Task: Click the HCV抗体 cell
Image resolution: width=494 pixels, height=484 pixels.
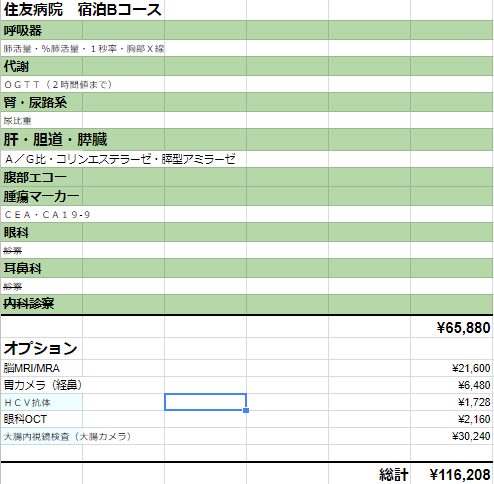Action: point(42,402)
